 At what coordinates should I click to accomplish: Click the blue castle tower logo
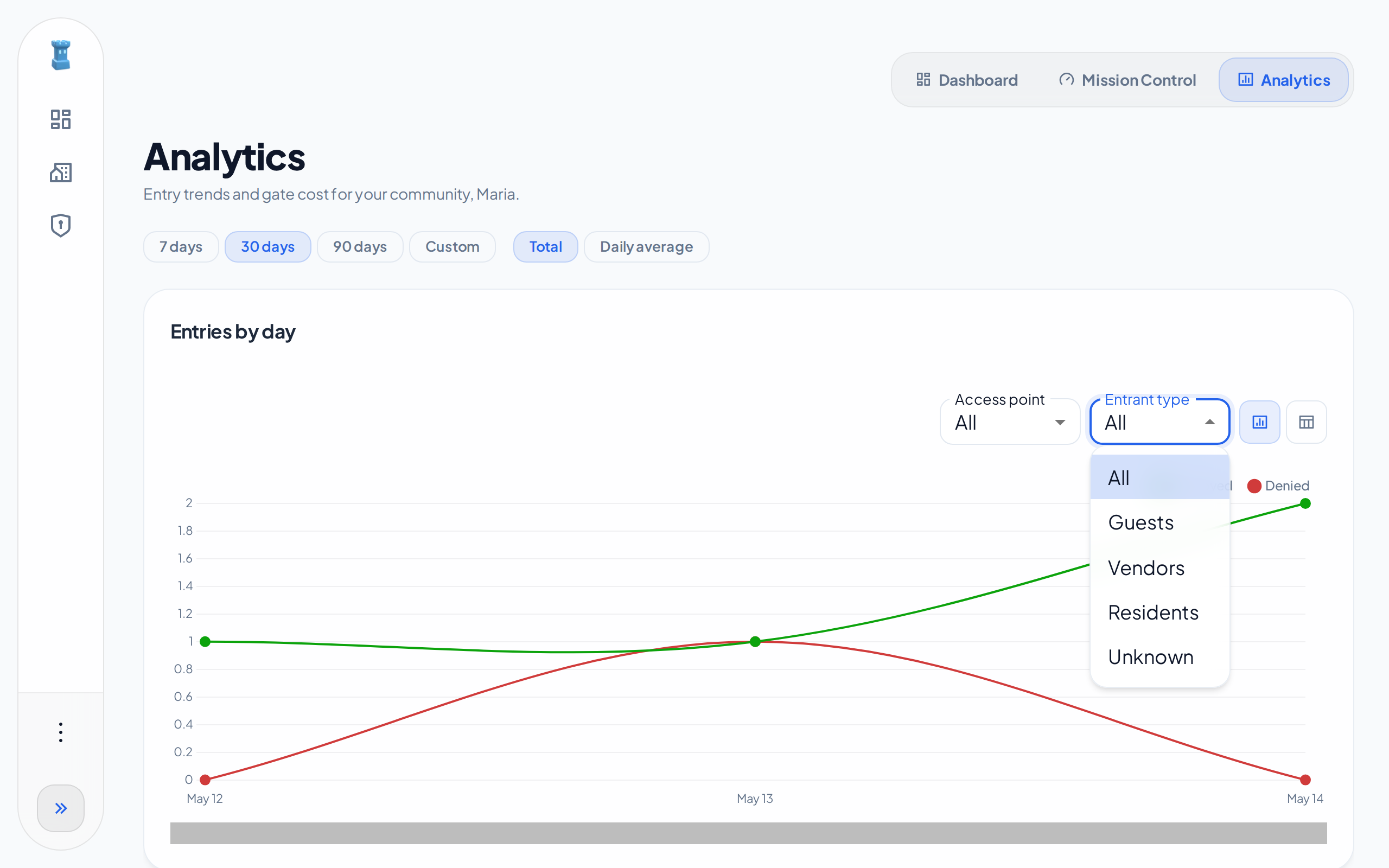tap(61, 55)
